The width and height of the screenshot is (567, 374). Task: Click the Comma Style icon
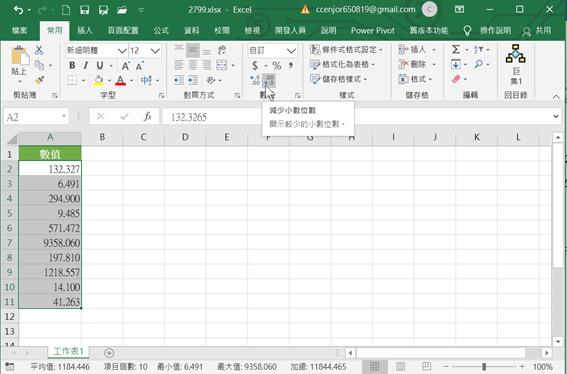point(290,65)
